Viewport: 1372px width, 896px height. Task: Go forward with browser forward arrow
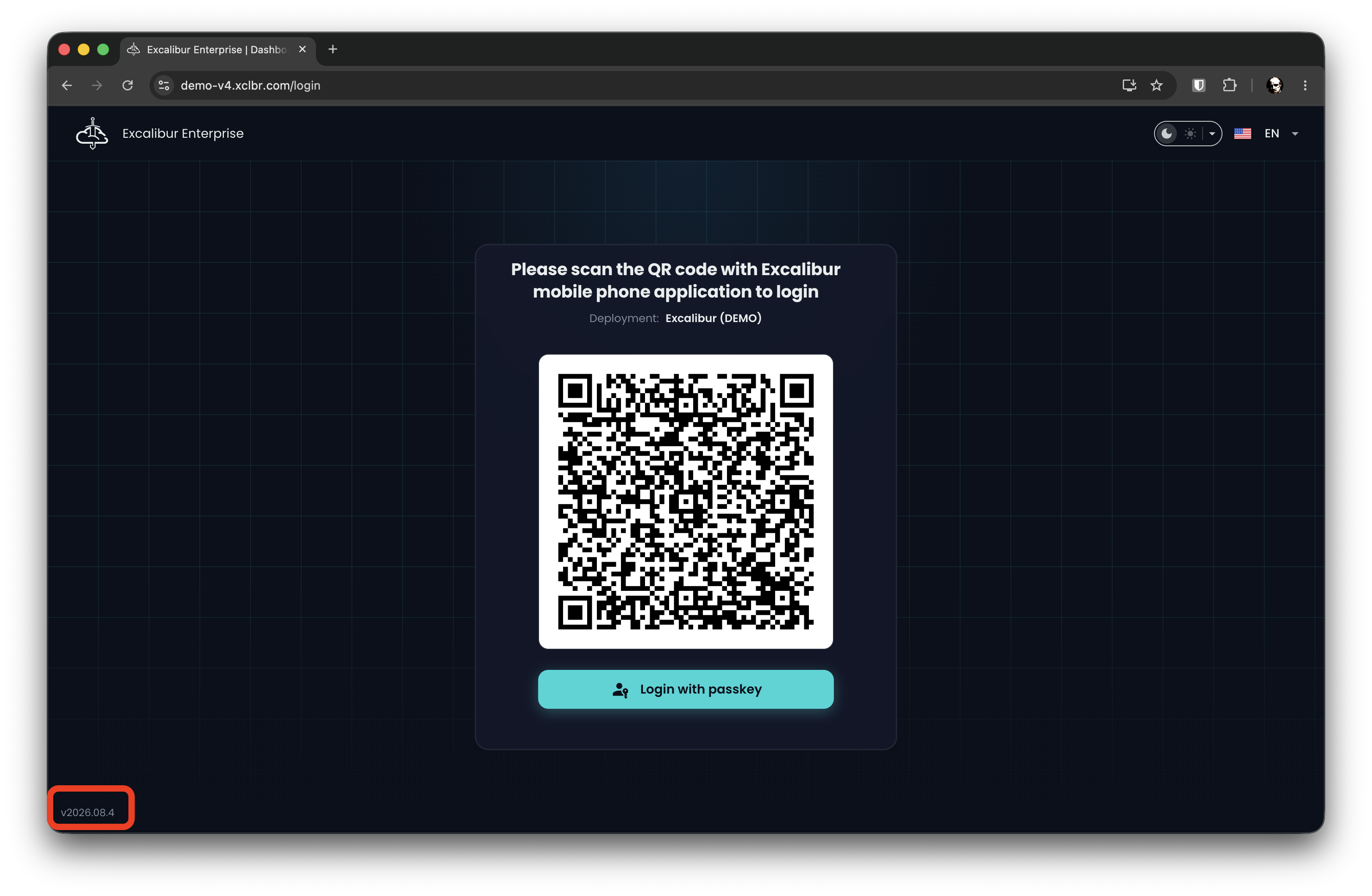[x=97, y=85]
